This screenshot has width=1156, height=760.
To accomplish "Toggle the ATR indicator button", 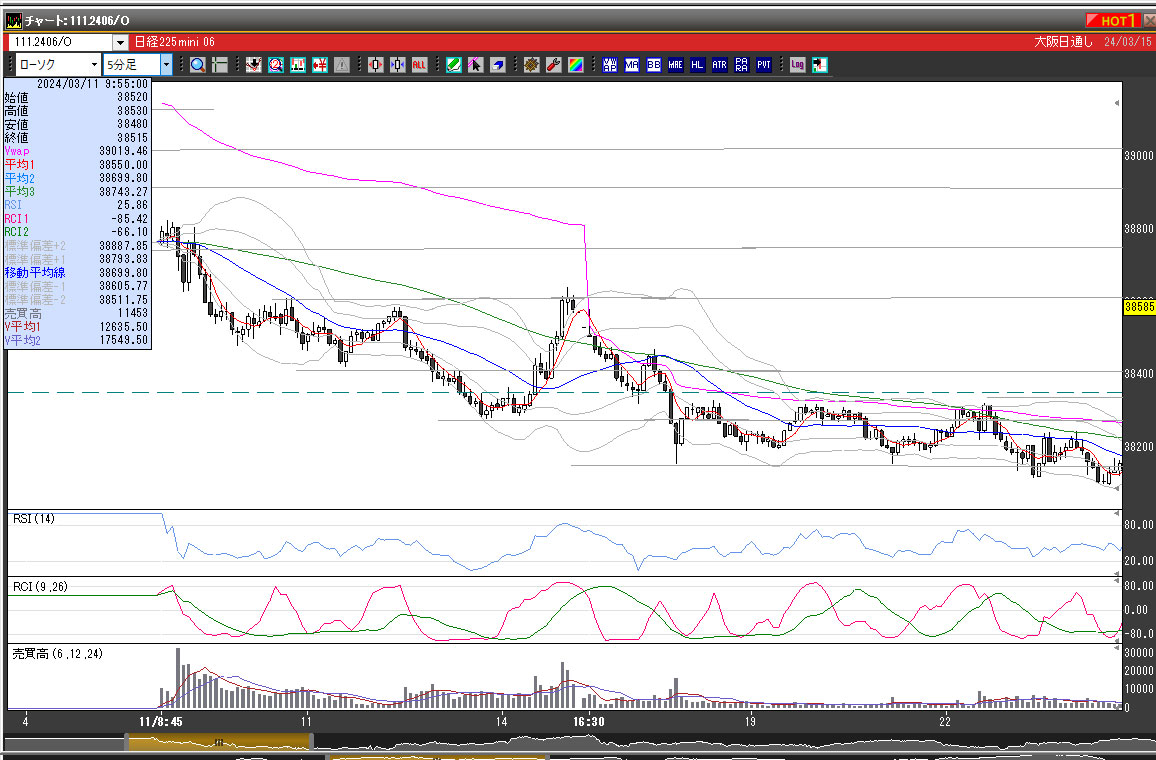I will coord(720,65).
